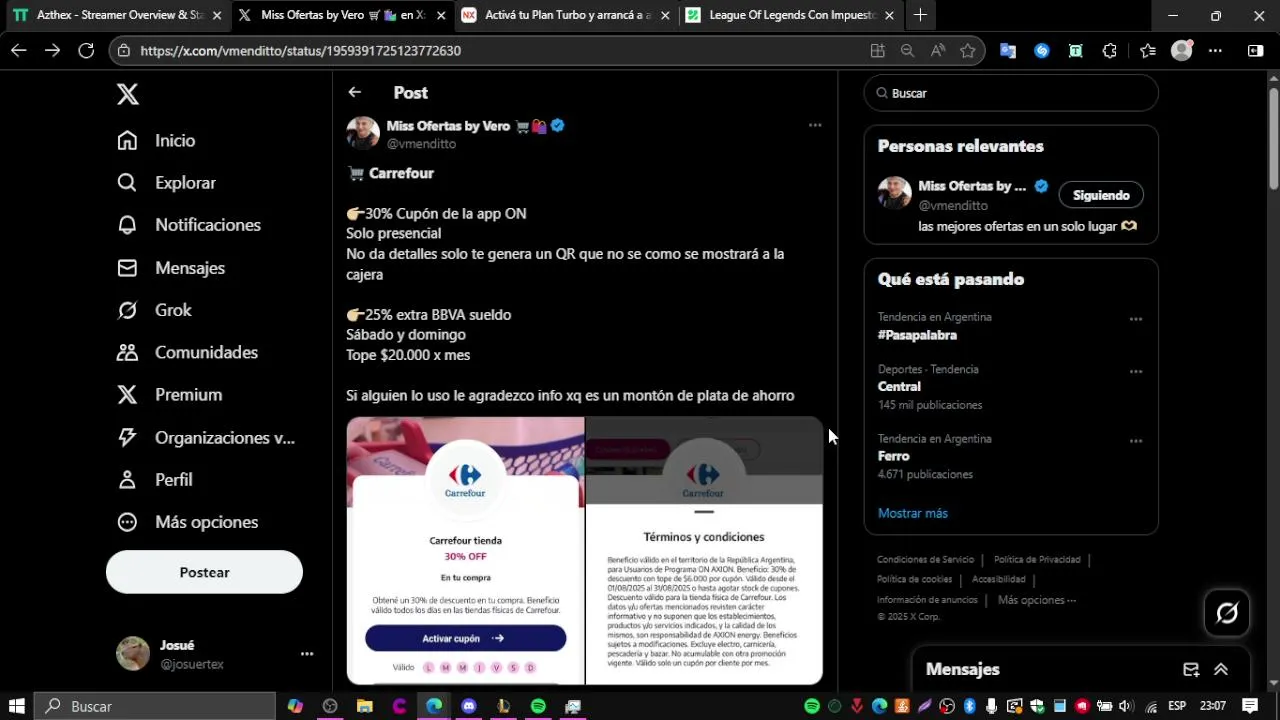Open Miss Ofertas by Vero author avatar
Screen dimensions: 1280x720
coord(363,133)
